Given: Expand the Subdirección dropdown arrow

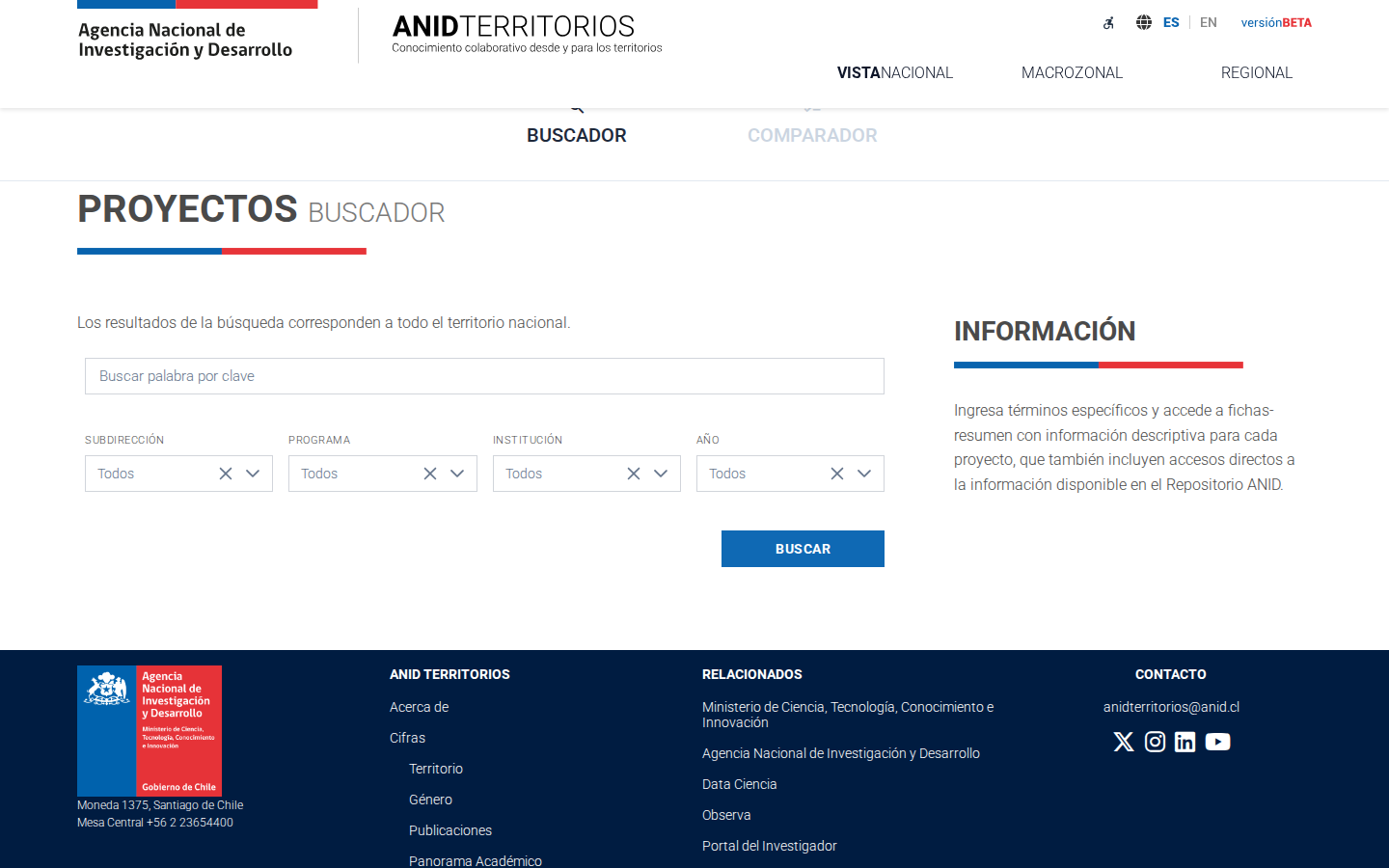Looking at the screenshot, I should tap(253, 474).
